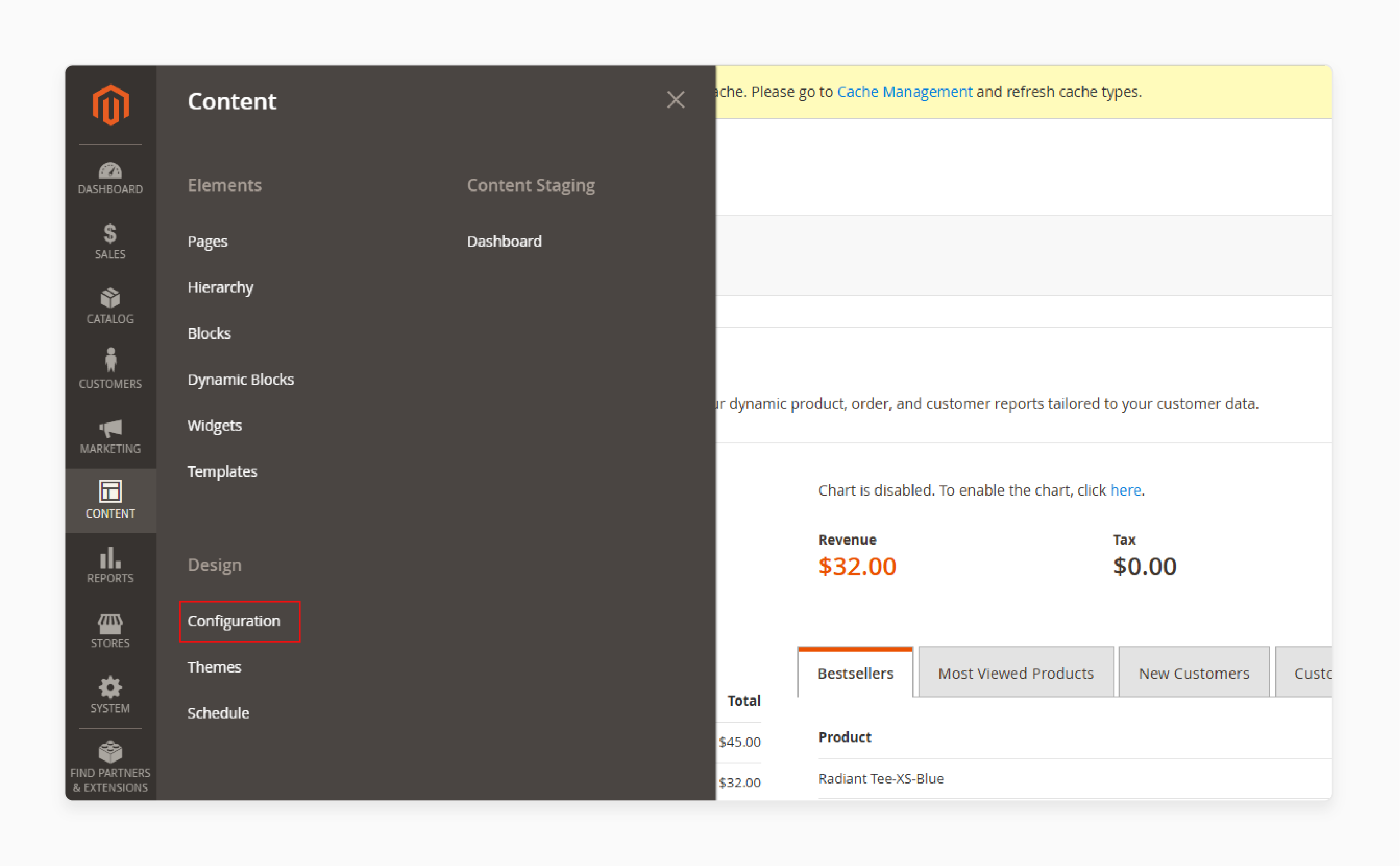The image size is (1400, 866).
Task: Open Hierarchy under Elements
Action: (221, 287)
